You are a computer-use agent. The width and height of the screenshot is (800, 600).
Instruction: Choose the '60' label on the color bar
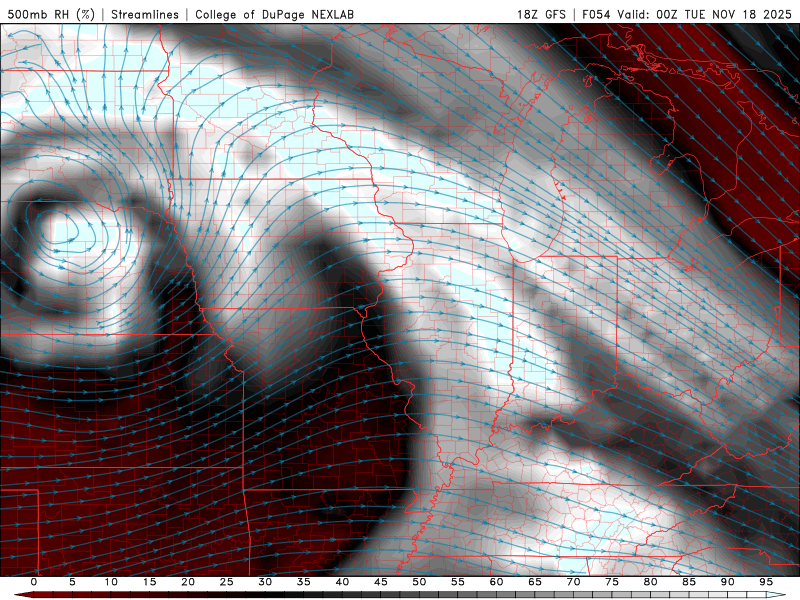click(496, 582)
